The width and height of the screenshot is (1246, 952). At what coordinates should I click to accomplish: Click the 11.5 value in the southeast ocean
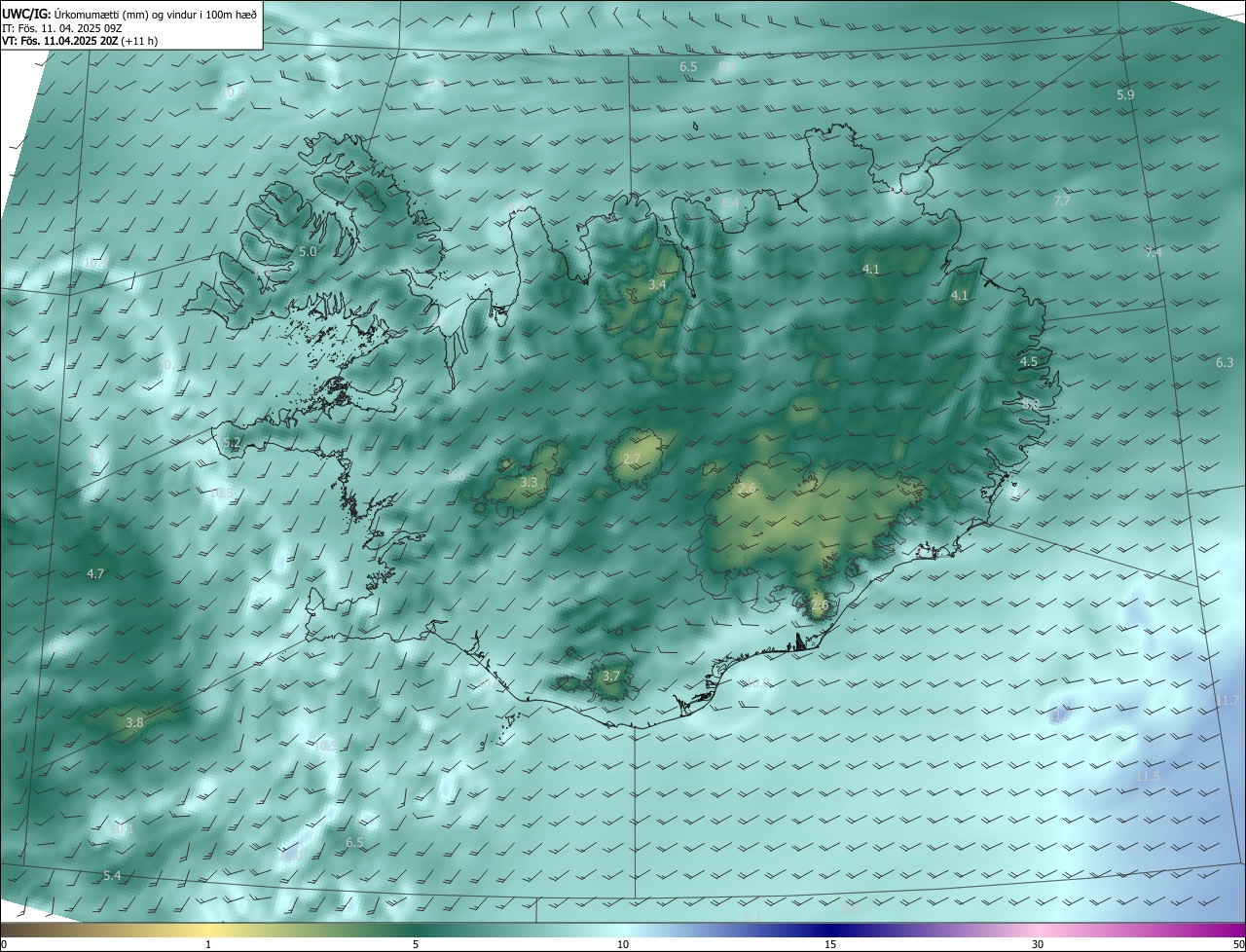click(1148, 777)
